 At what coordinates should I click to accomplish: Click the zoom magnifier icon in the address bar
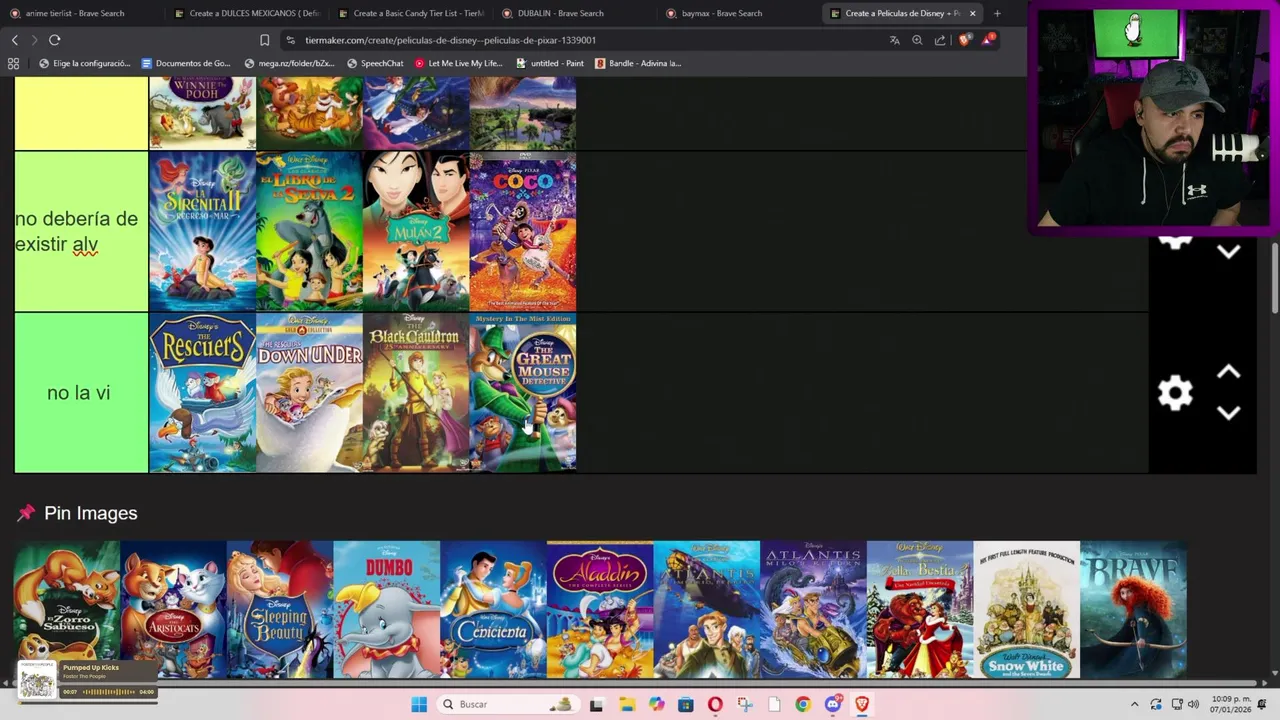(x=917, y=40)
